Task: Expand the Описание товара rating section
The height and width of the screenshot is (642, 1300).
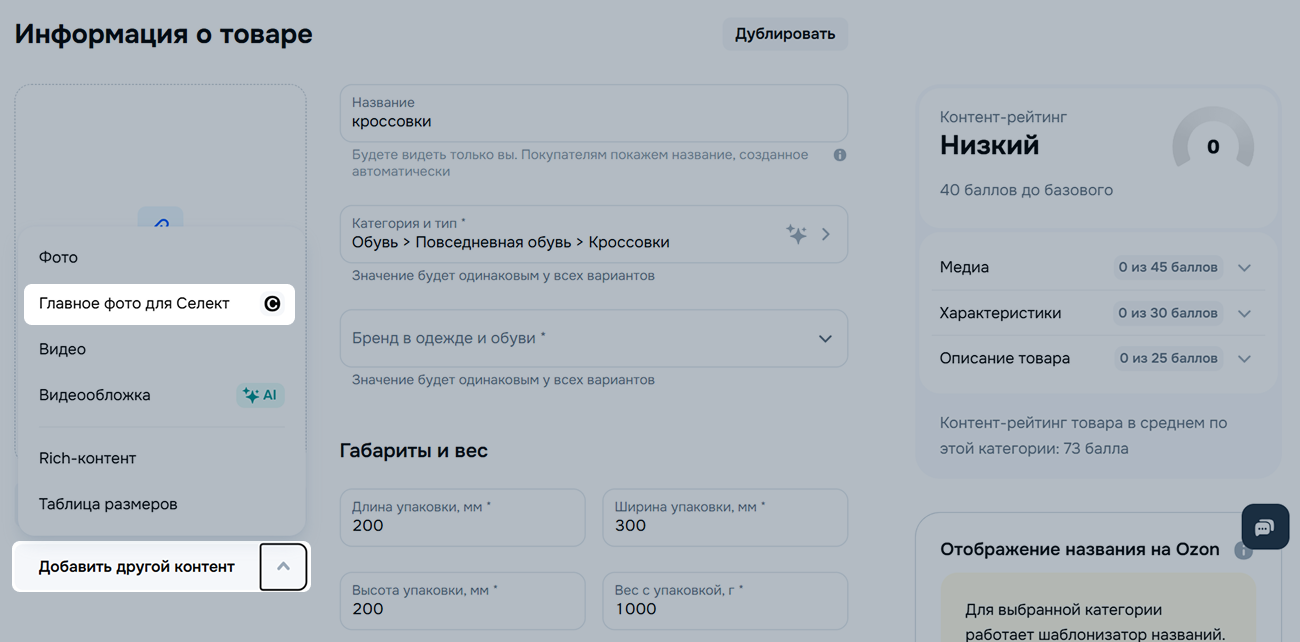Action: (x=1244, y=358)
